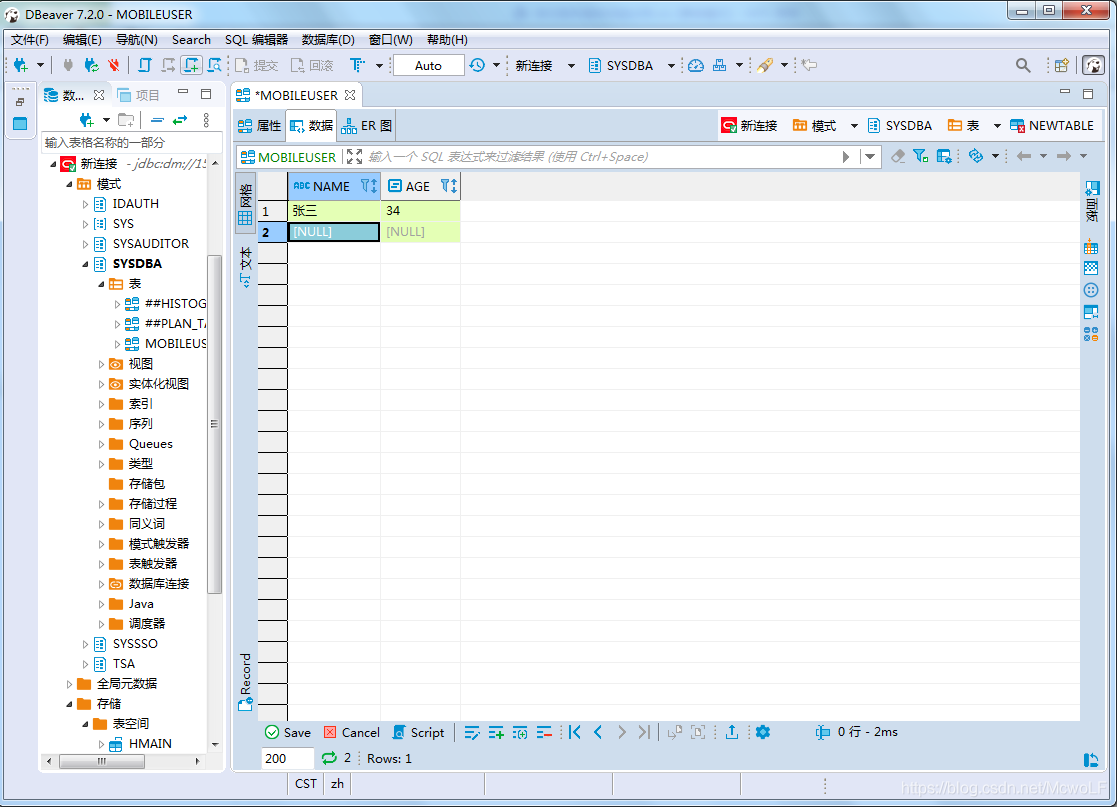Click the custom filters funnel icon
This screenshot has width=1117, height=807.
[x=920, y=156]
